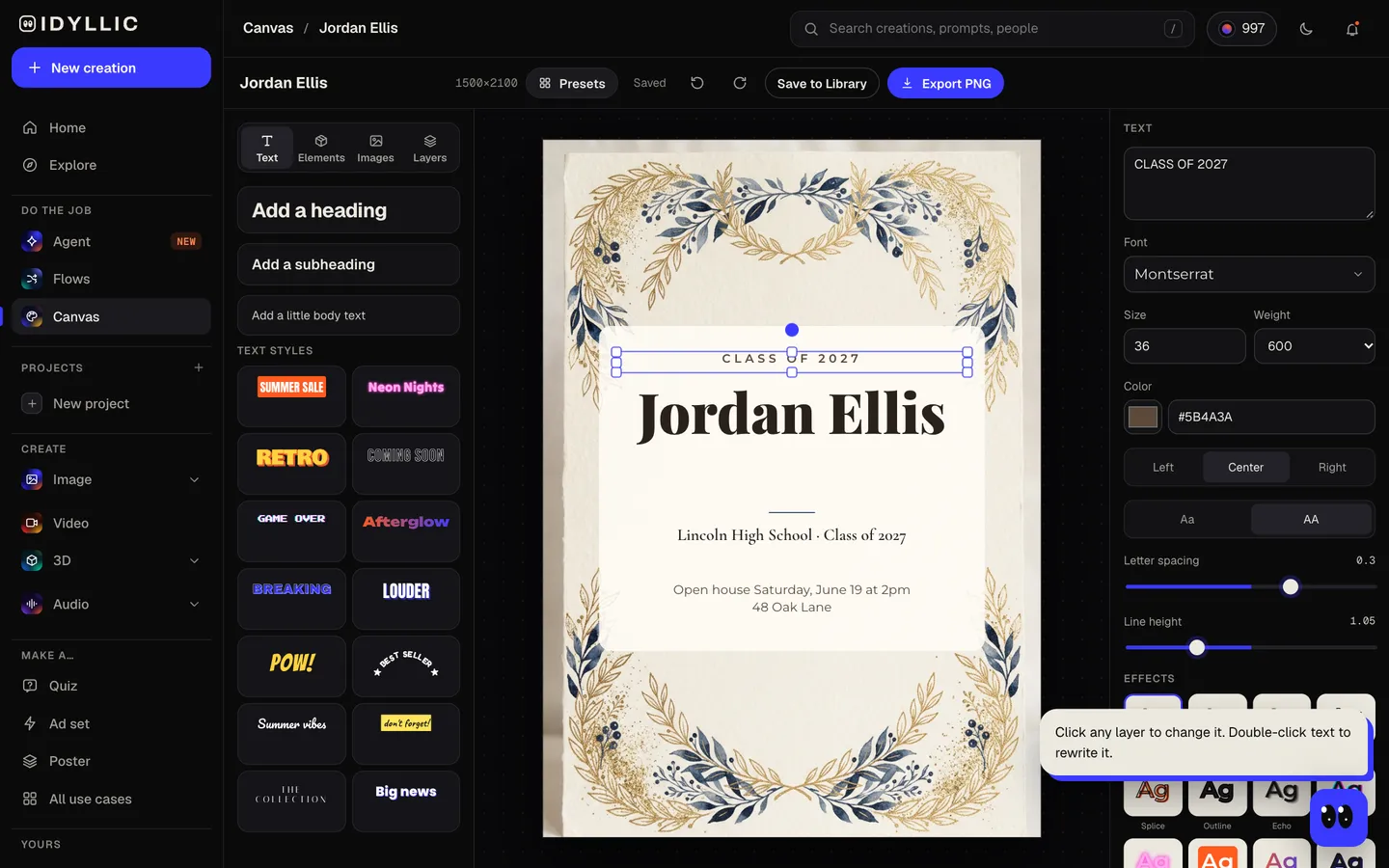
Task: Switch to the Elements tab
Action: pos(321,148)
